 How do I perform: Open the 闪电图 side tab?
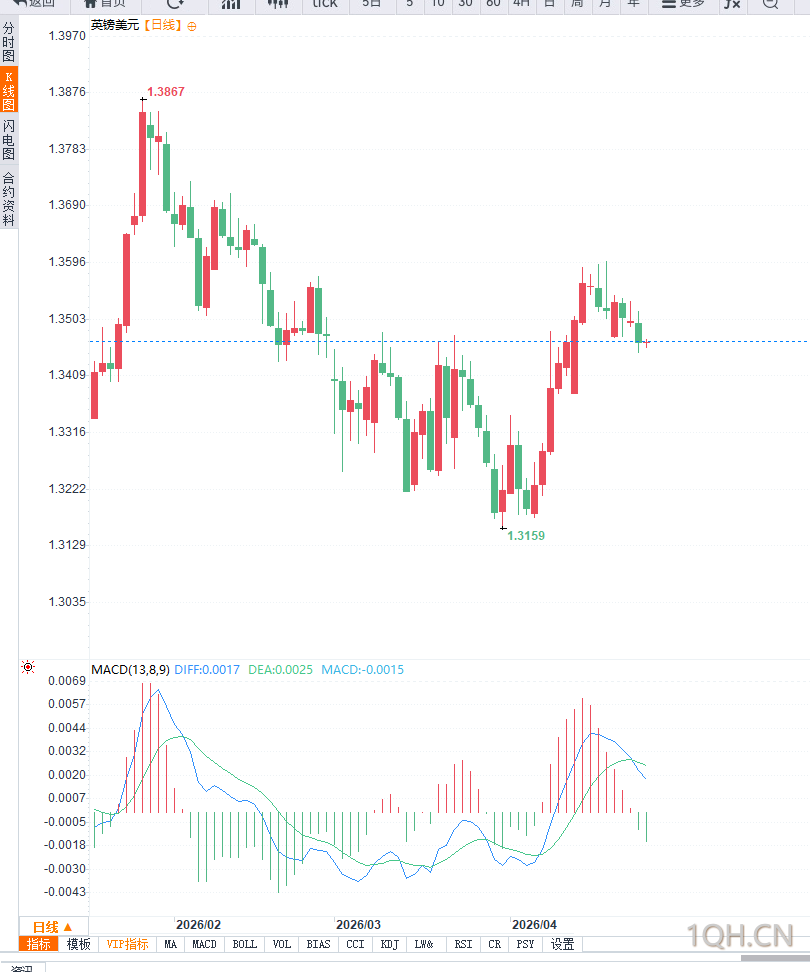pyautogui.click(x=9, y=139)
